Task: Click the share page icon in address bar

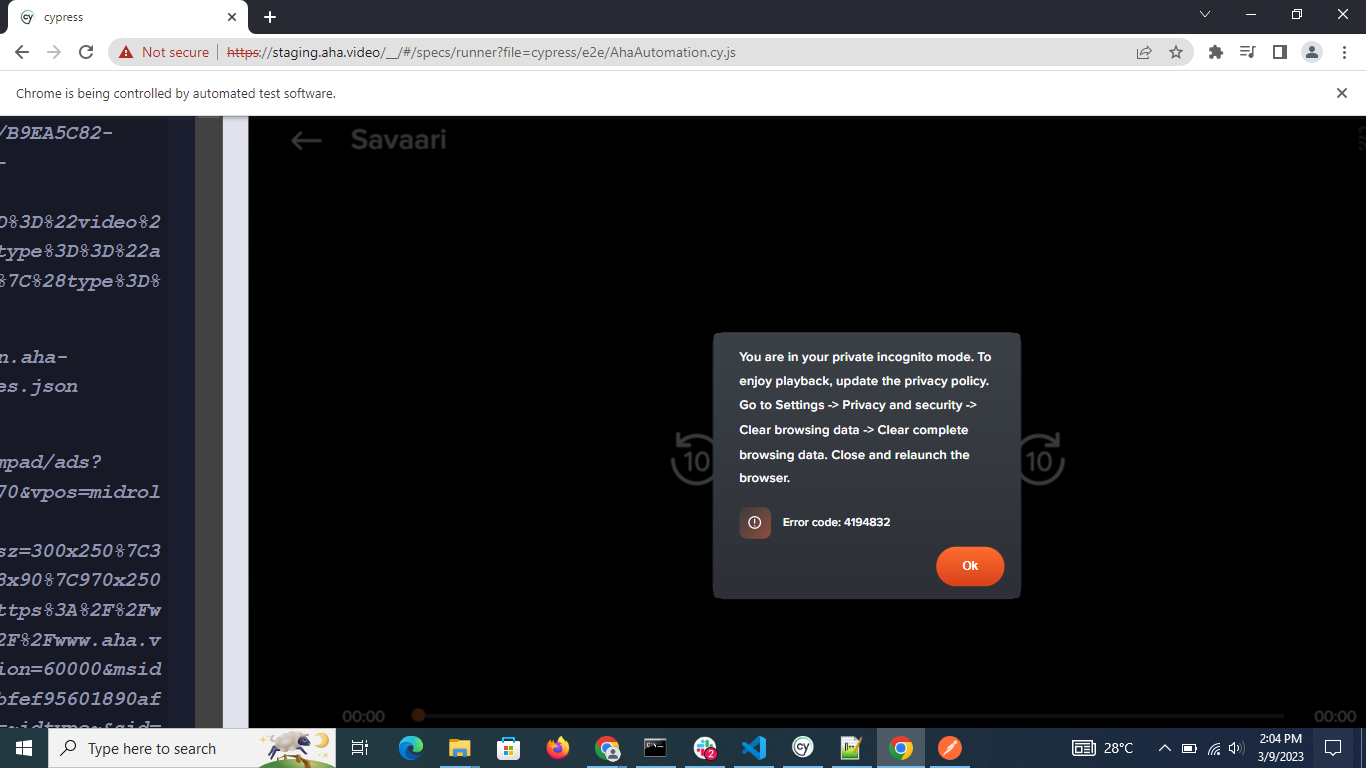Action: (x=1144, y=52)
